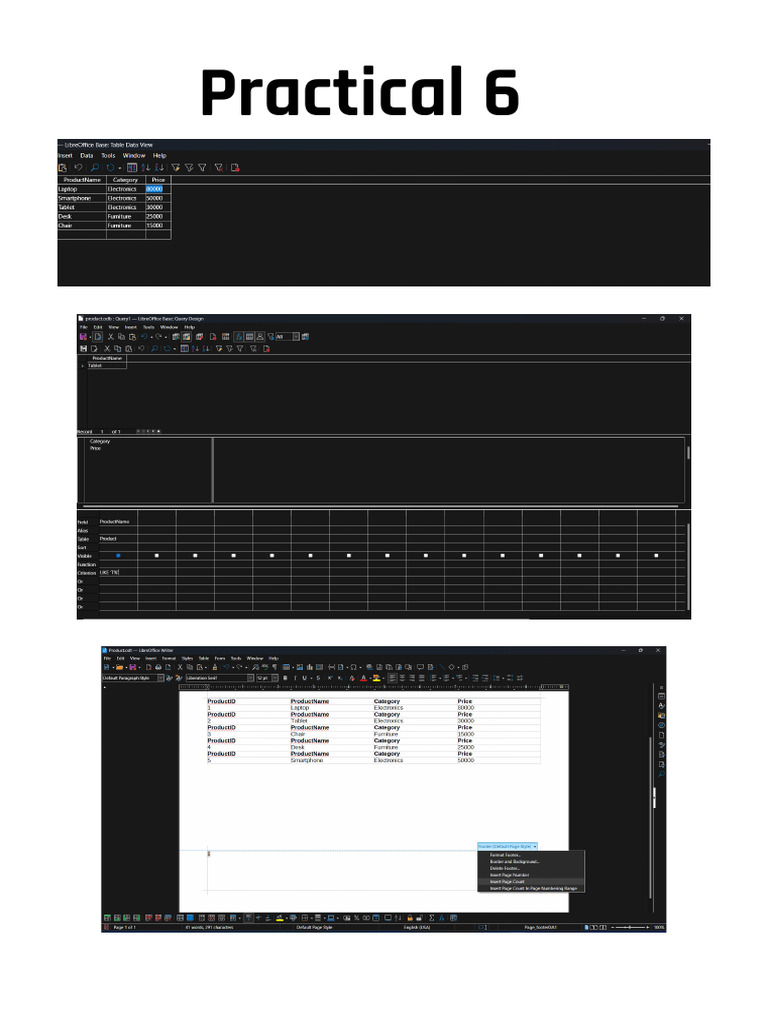Click the AutoFilter funnel icon in Table Data View
The height and width of the screenshot is (1024, 768).
coord(176,168)
